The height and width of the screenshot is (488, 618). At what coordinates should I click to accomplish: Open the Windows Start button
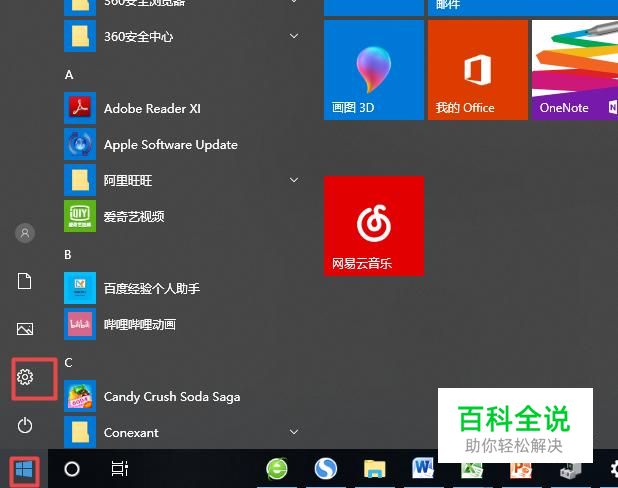[x=24, y=469]
